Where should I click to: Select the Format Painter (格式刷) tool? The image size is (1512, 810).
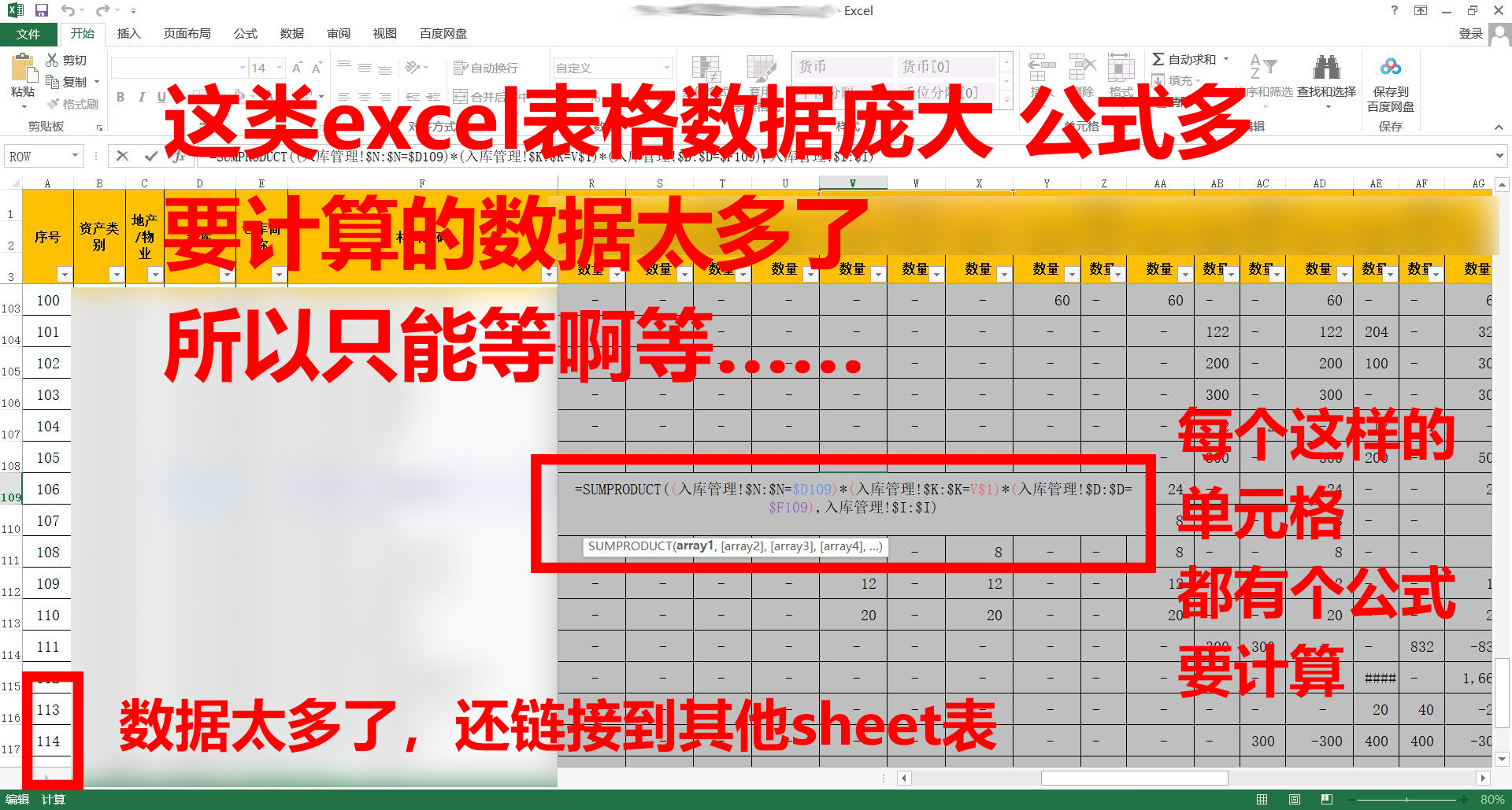72,104
